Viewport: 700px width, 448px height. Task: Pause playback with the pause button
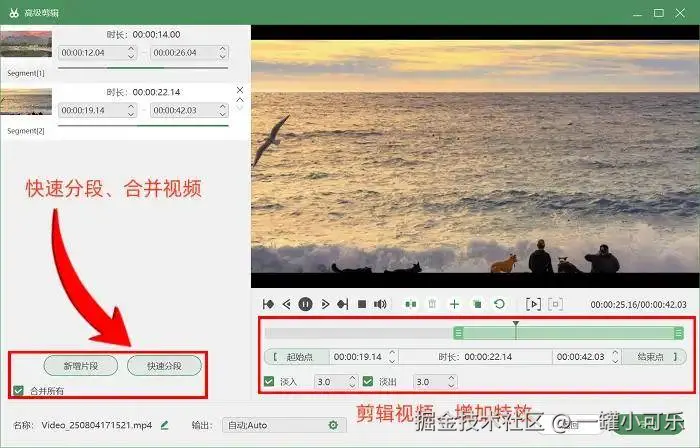[x=305, y=304]
